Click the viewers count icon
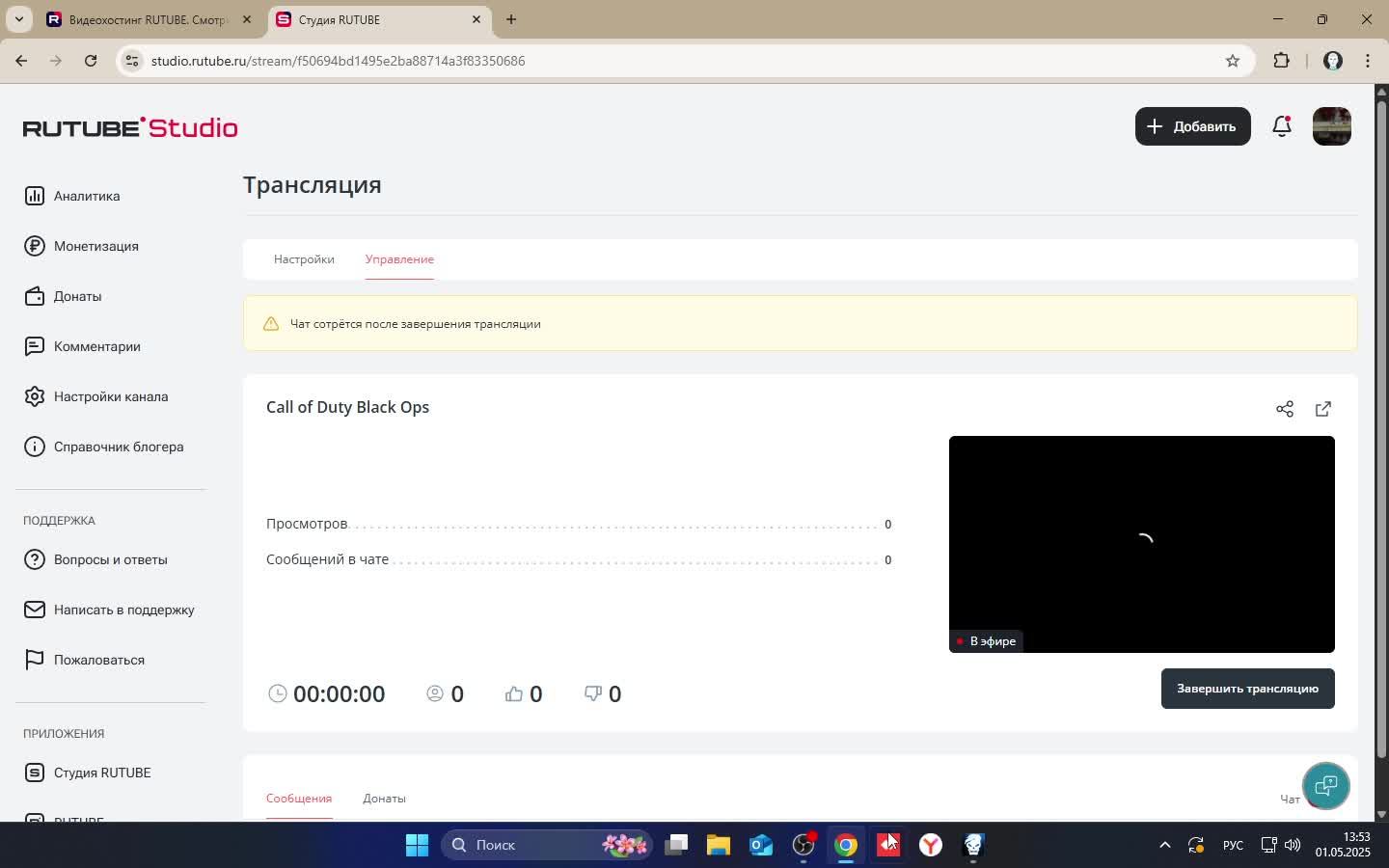The width and height of the screenshot is (1389, 868). (x=435, y=693)
